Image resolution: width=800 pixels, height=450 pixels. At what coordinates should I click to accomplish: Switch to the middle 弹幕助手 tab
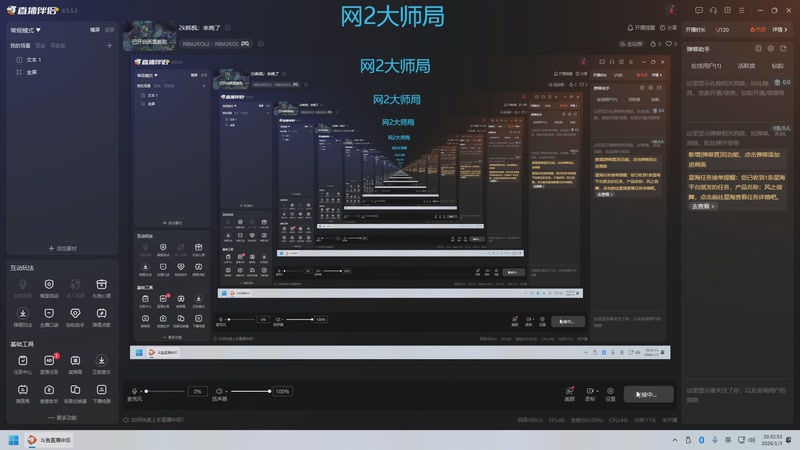click(x=746, y=66)
